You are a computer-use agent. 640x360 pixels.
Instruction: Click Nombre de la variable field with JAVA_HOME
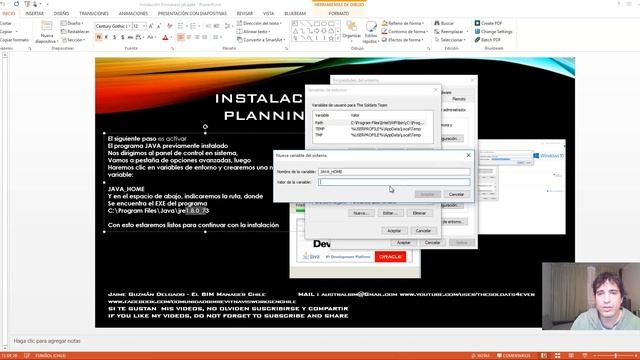[x=394, y=172]
